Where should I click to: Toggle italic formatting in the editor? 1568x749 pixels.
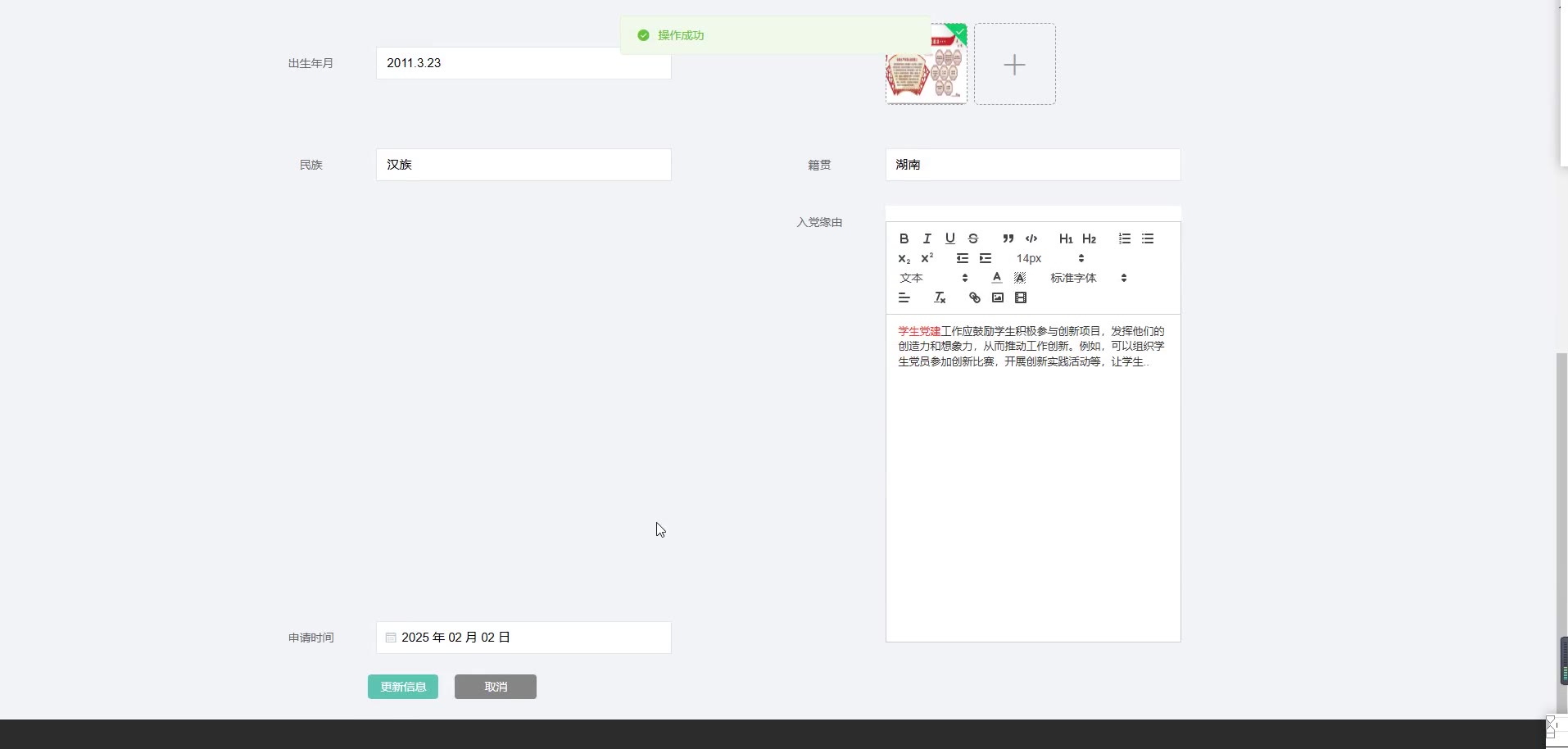click(927, 238)
